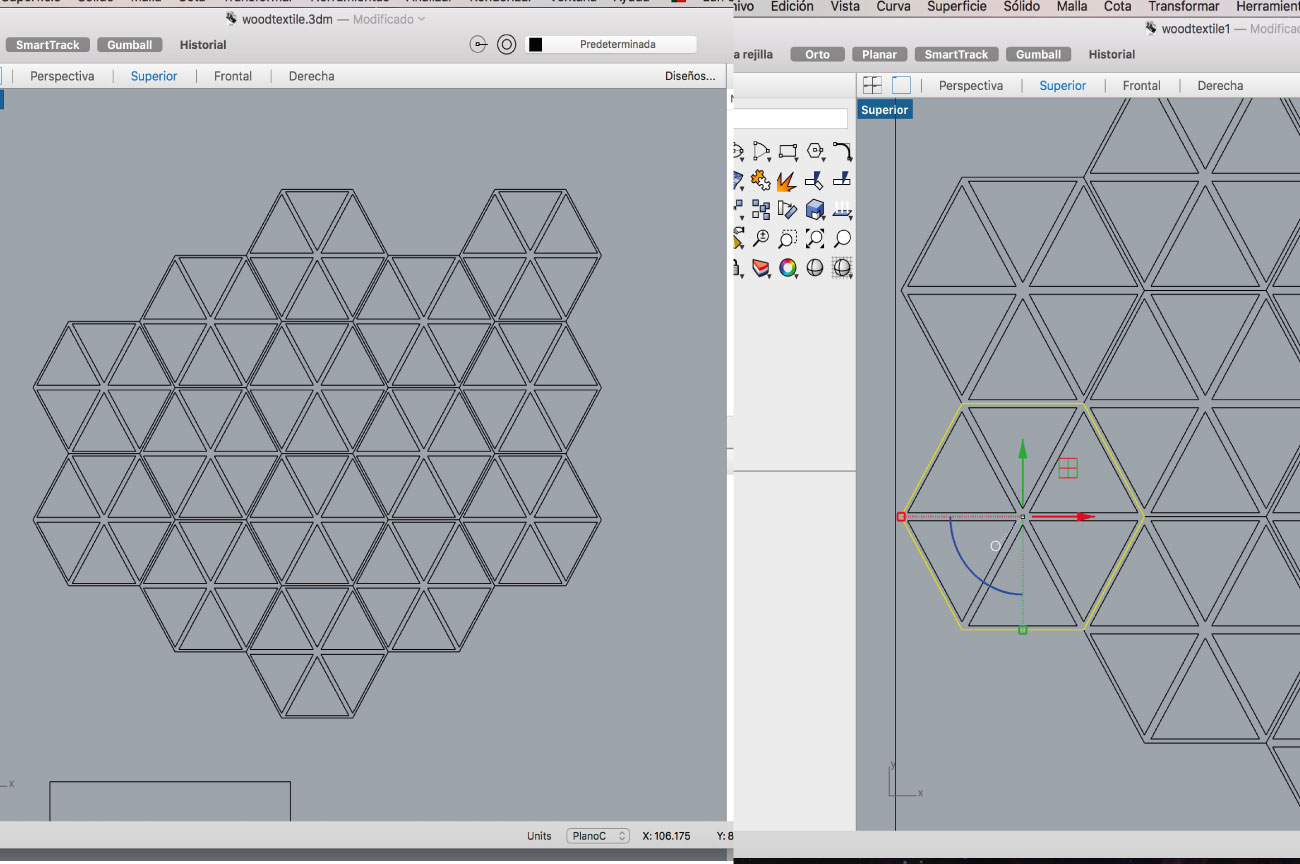Click the zoom selected magnifier icon
The image size is (1300, 864).
(842, 238)
